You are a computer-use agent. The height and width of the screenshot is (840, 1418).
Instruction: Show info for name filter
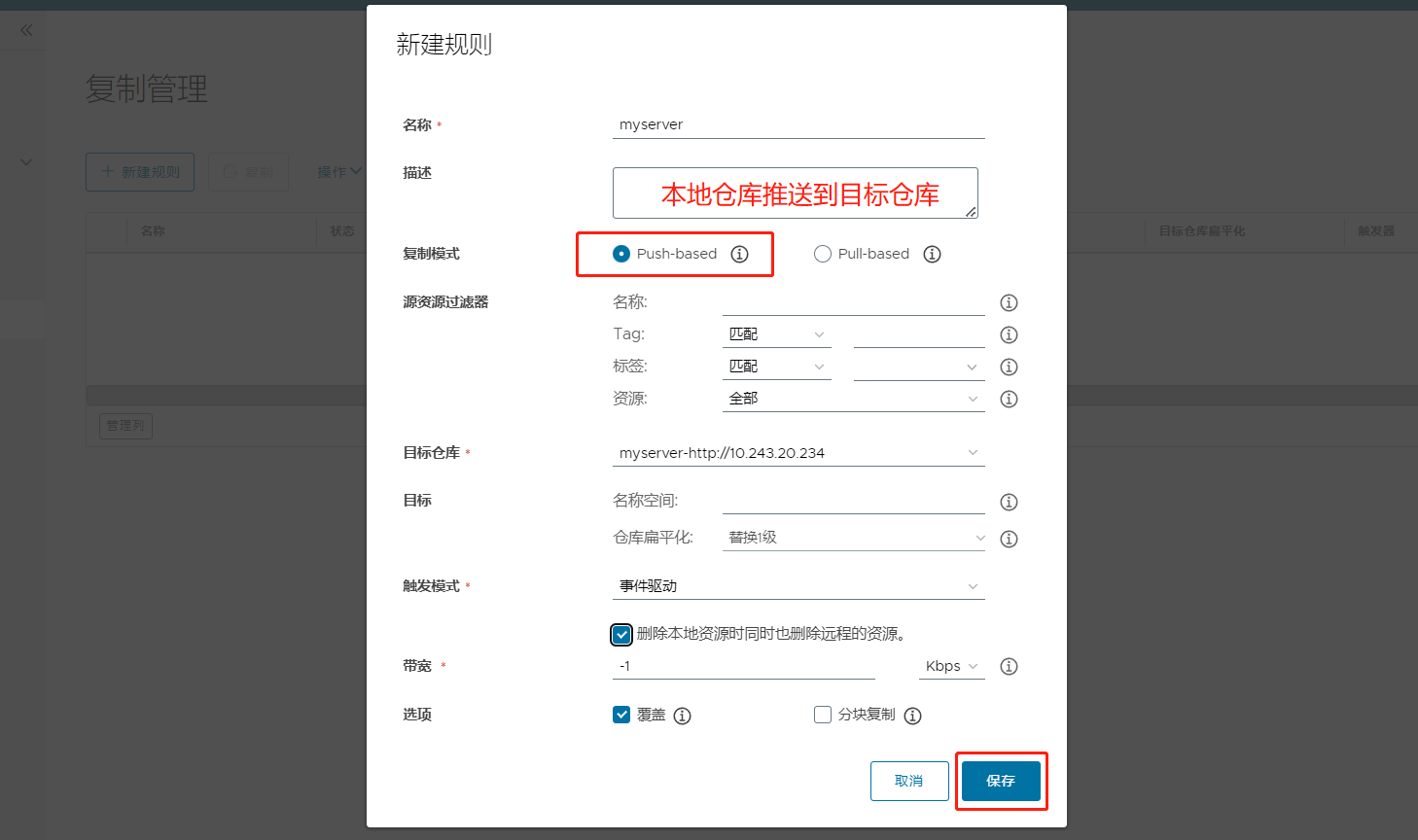pos(1010,302)
